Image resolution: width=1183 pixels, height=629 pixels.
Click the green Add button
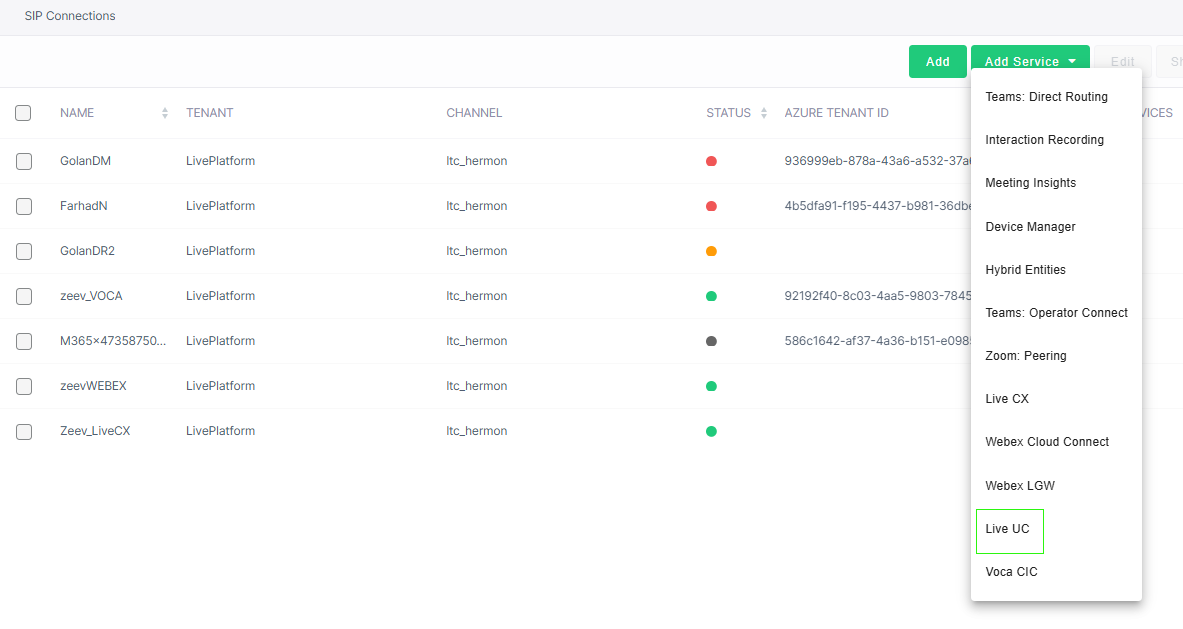coord(938,61)
